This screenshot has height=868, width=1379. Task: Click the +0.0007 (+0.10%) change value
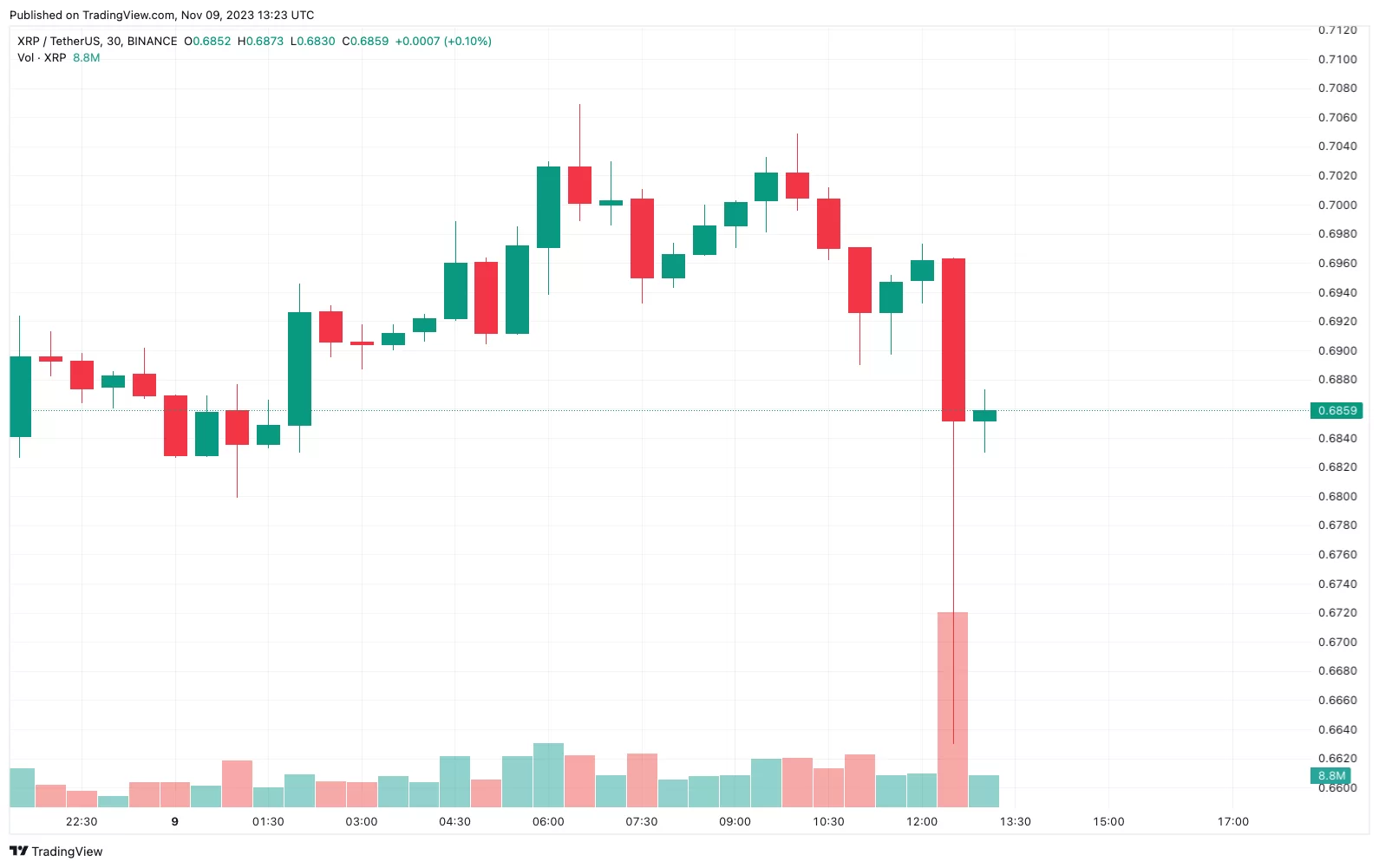pyautogui.click(x=443, y=42)
